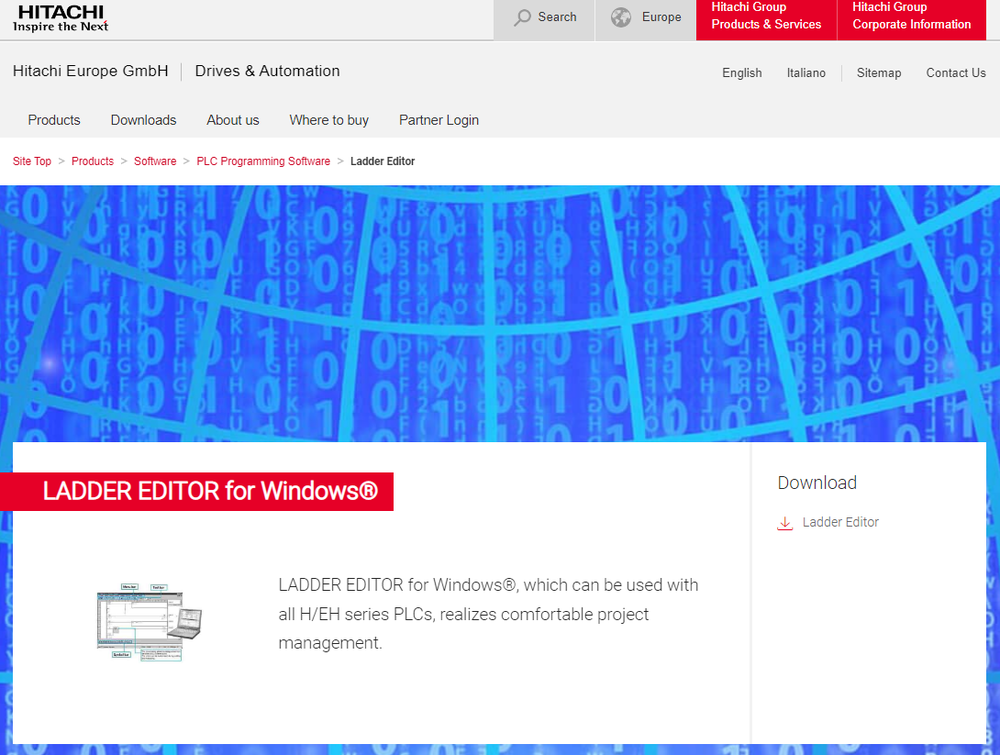Open the Sitemap page
1000x755 pixels.
(x=878, y=73)
